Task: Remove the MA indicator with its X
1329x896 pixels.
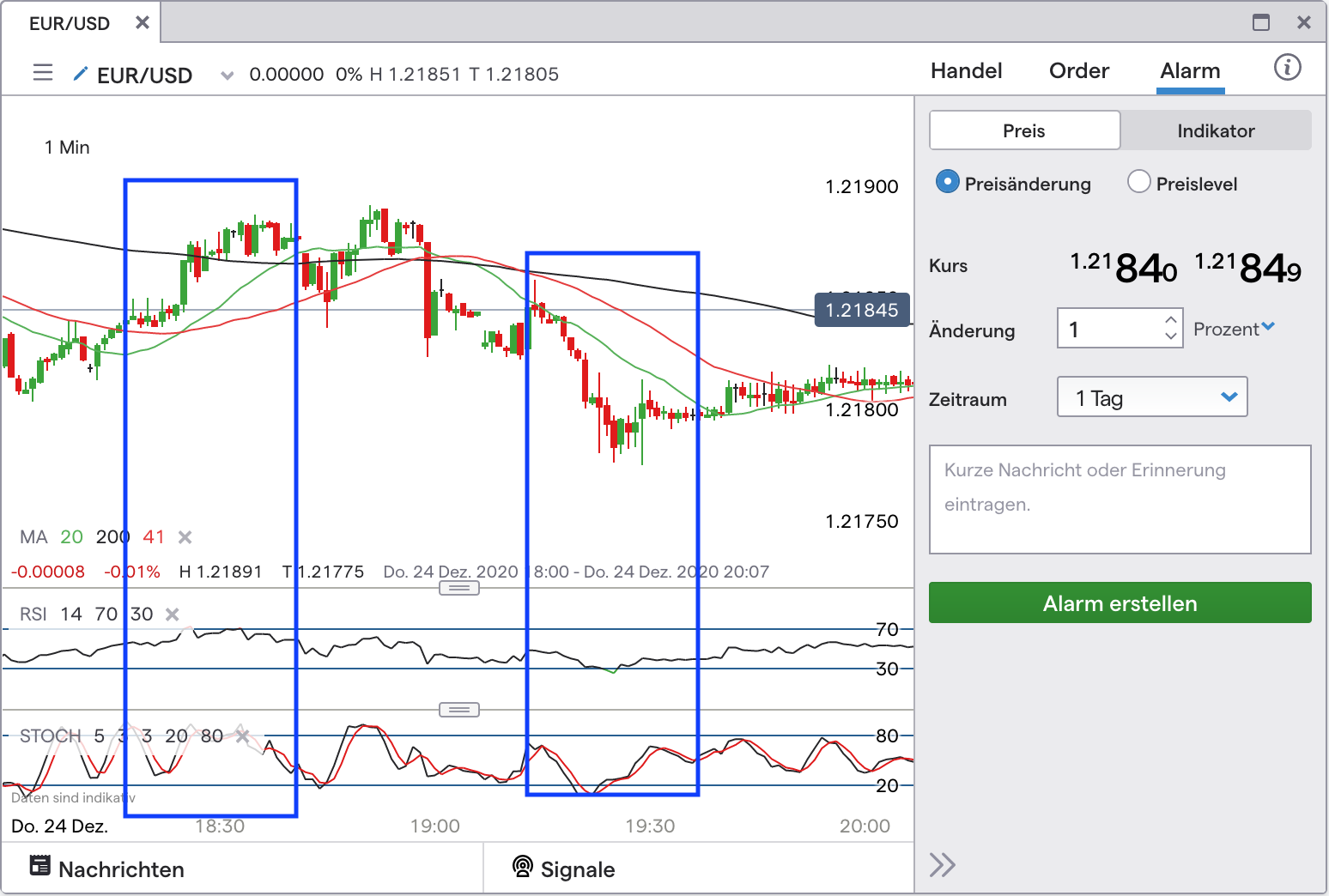Action: pos(185,537)
